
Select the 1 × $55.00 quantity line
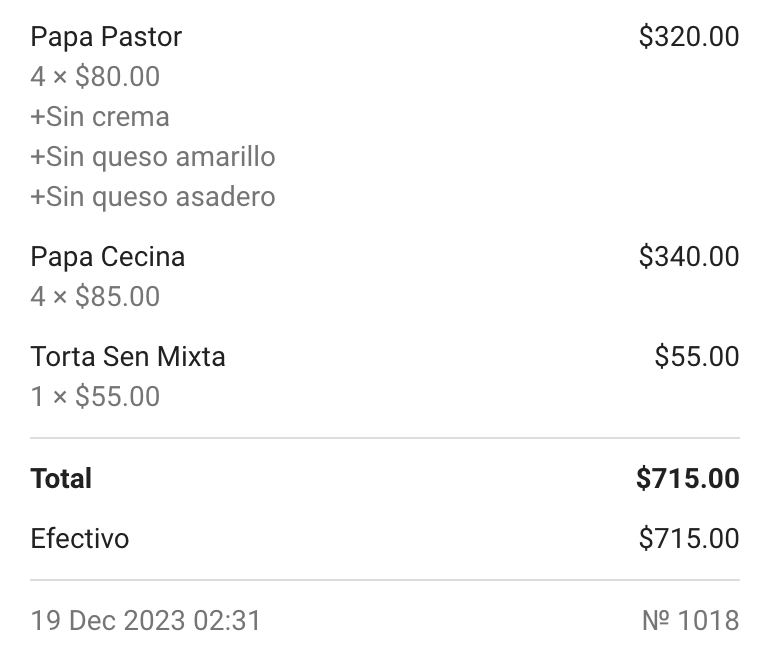pyautogui.click(x=95, y=397)
